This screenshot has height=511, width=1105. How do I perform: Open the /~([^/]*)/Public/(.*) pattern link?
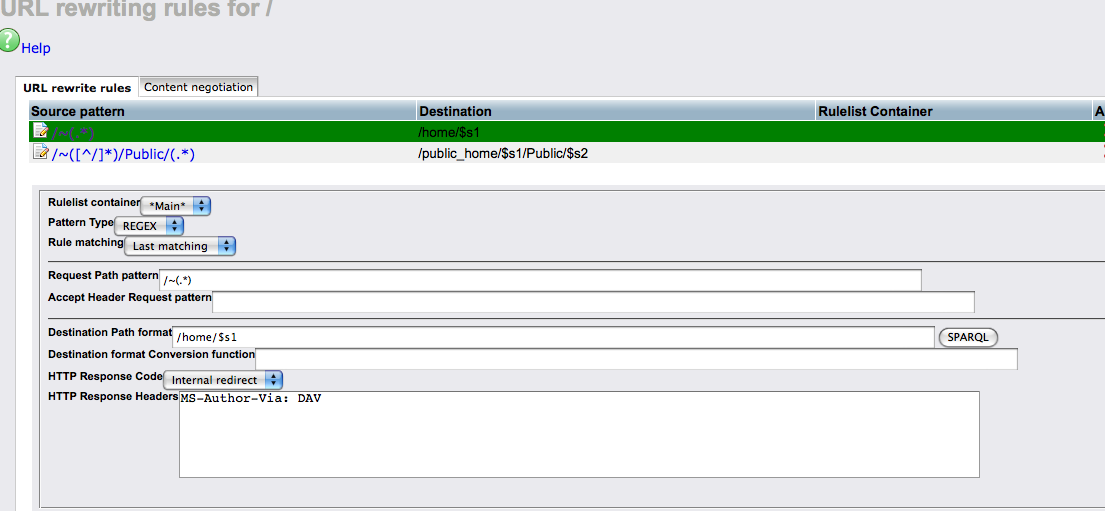pyautogui.click(x=123, y=153)
